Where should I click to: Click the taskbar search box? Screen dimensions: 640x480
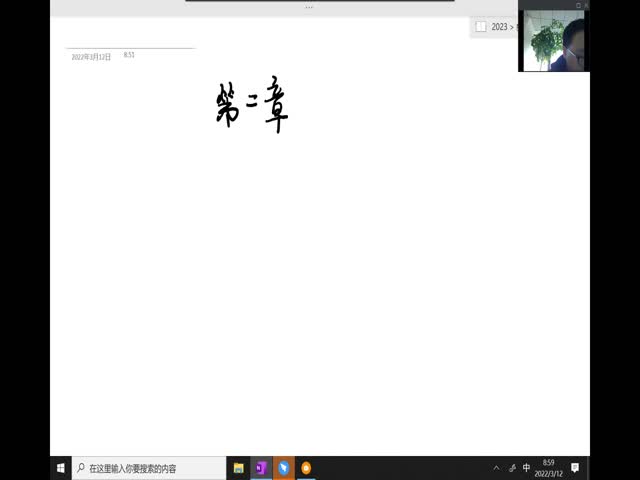pyautogui.click(x=149, y=468)
